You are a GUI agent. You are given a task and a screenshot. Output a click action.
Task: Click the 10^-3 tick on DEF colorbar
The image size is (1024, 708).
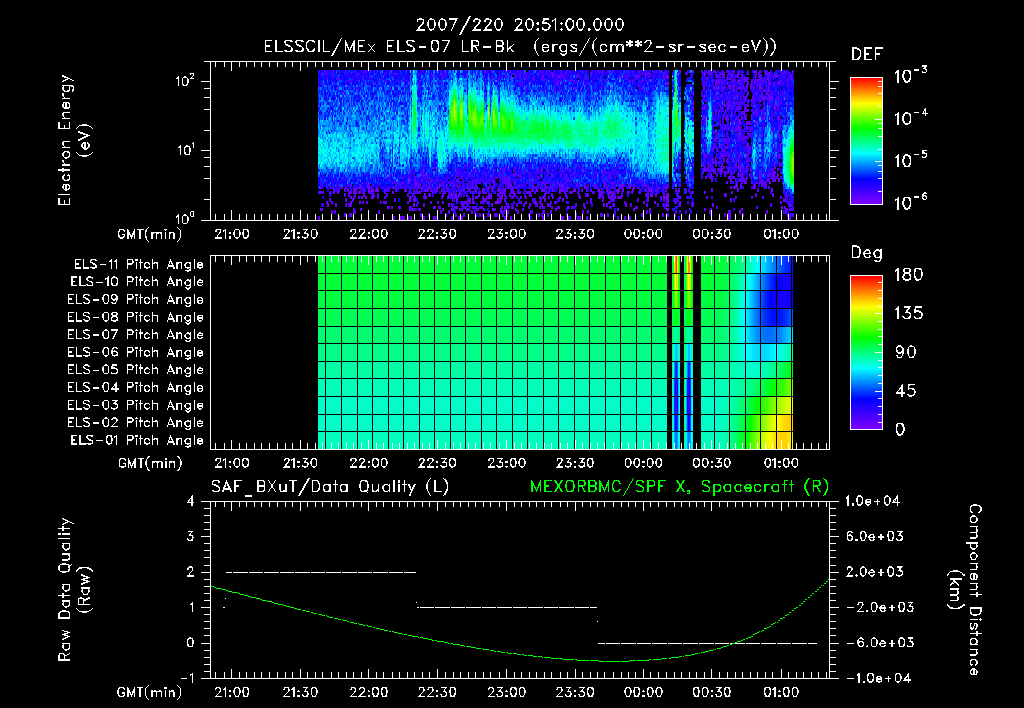pyautogui.click(x=910, y=76)
